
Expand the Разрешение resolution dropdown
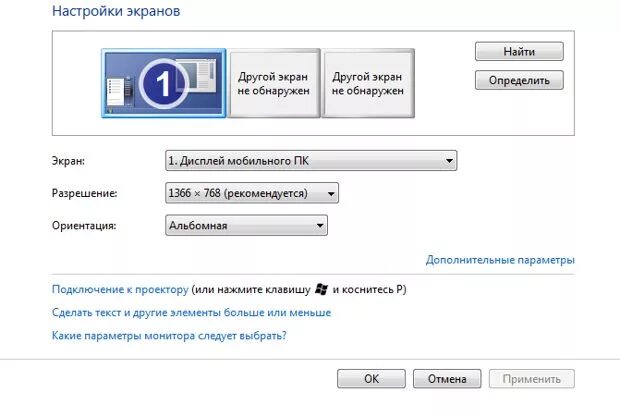tap(252, 193)
